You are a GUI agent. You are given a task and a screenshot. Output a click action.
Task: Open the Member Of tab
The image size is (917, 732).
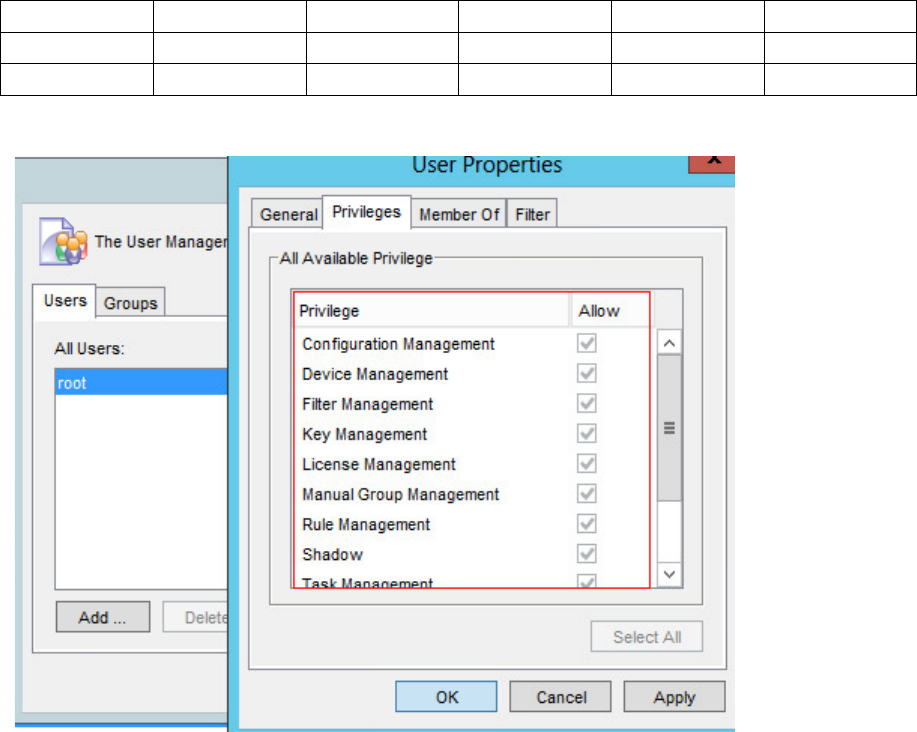coord(459,214)
